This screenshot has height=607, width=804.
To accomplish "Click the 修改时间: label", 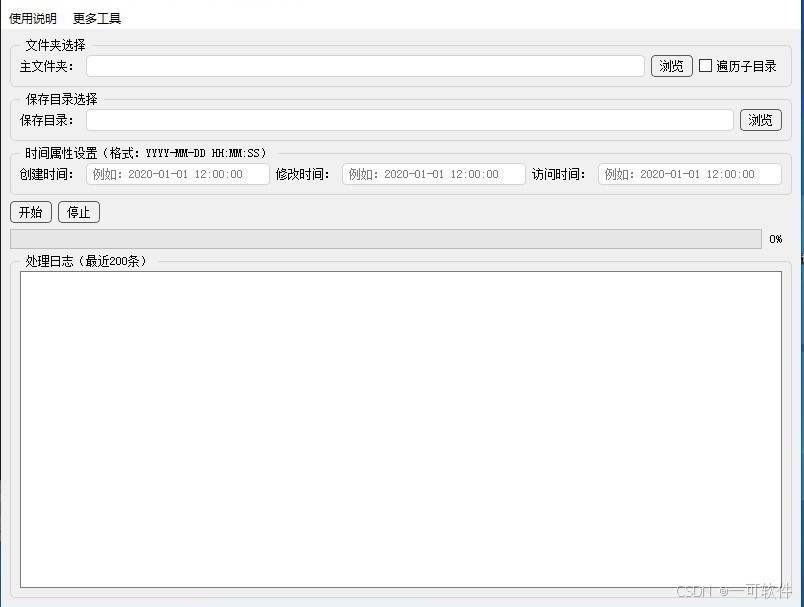I will tap(303, 174).
